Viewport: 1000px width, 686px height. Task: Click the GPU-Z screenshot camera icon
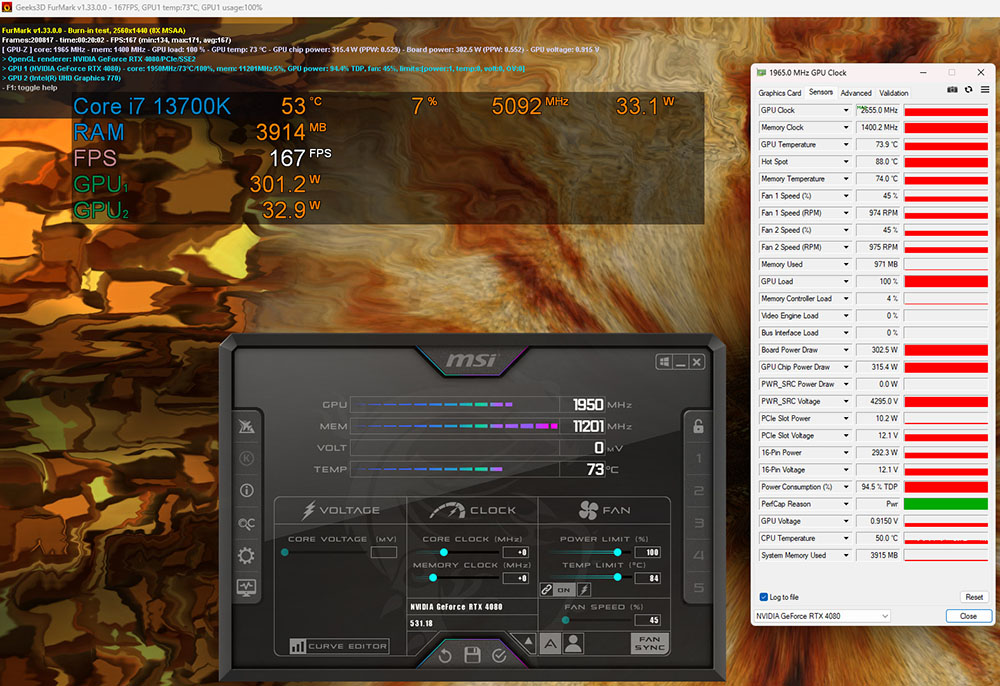coord(952,90)
